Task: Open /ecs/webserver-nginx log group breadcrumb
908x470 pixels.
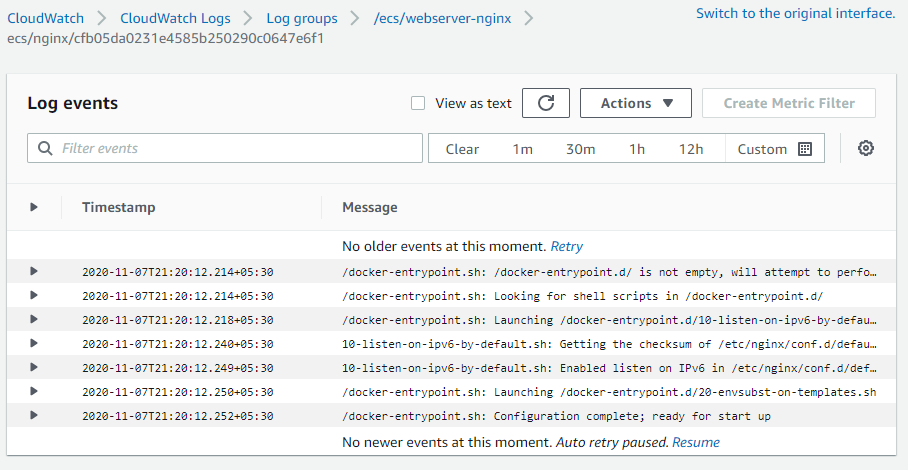Action: (x=442, y=19)
